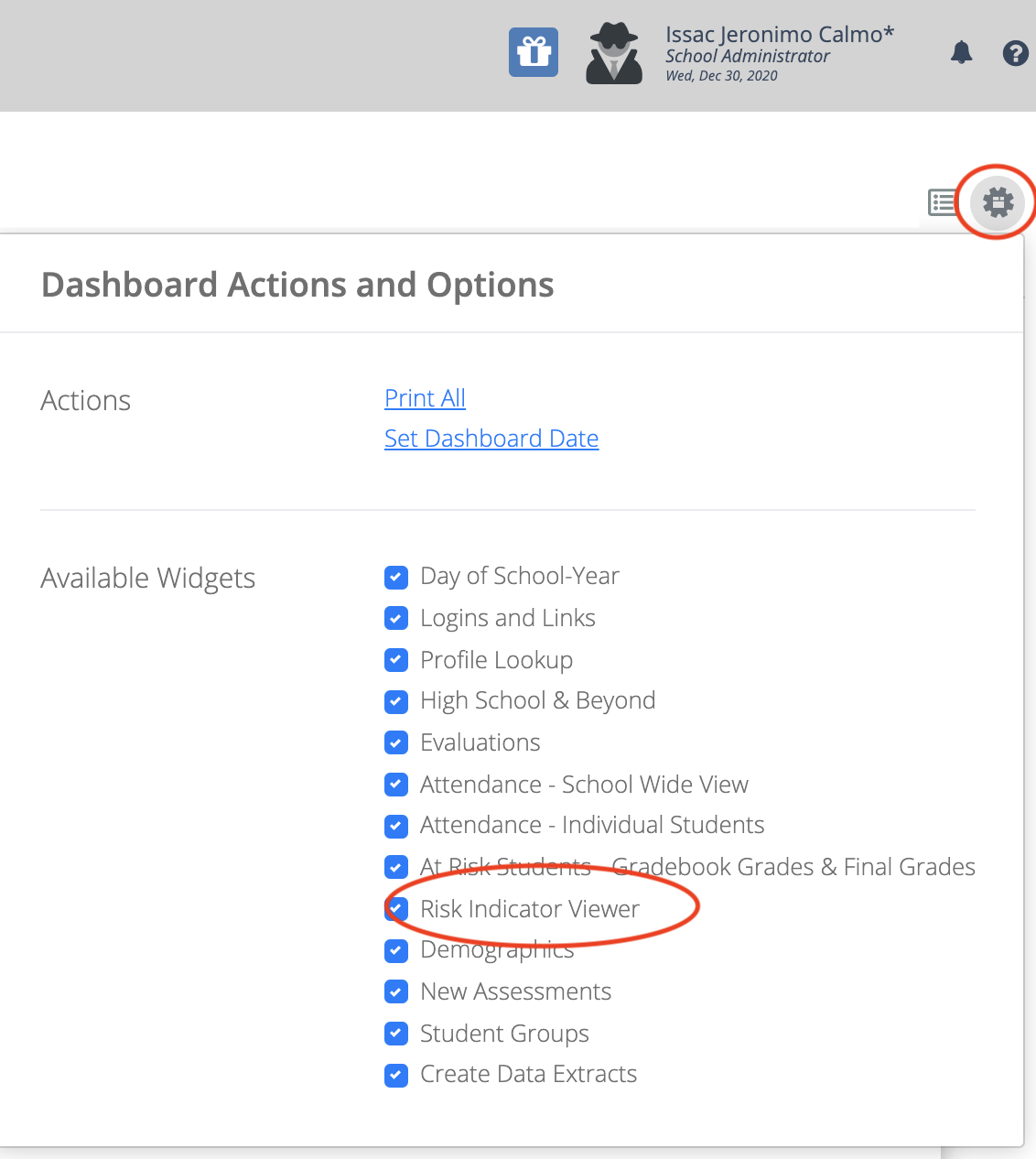Click the list view icon beside gear
The height and width of the screenshot is (1159, 1036).
point(943,201)
